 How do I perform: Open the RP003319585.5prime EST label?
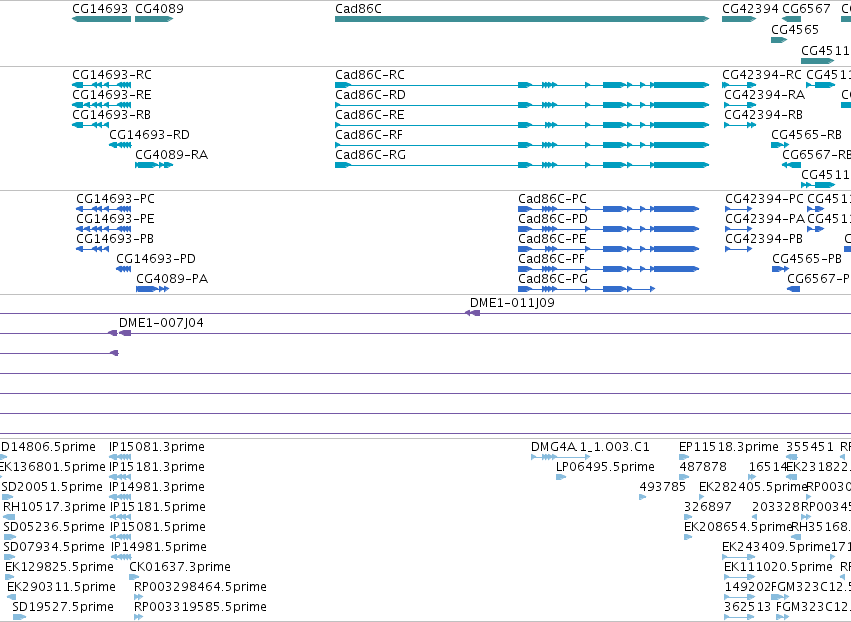200,607
